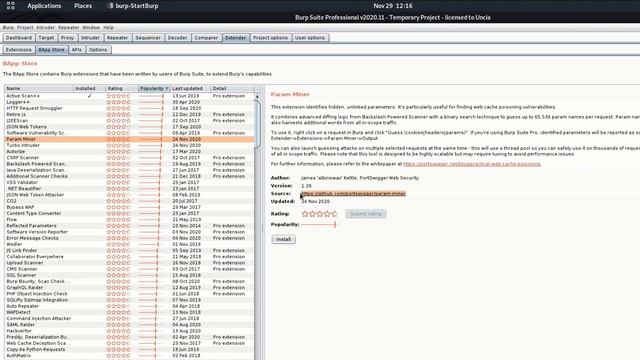Open the web cache poisoning whitepaper link
This screenshot has height=360, width=640.
pyautogui.click(x=472, y=164)
